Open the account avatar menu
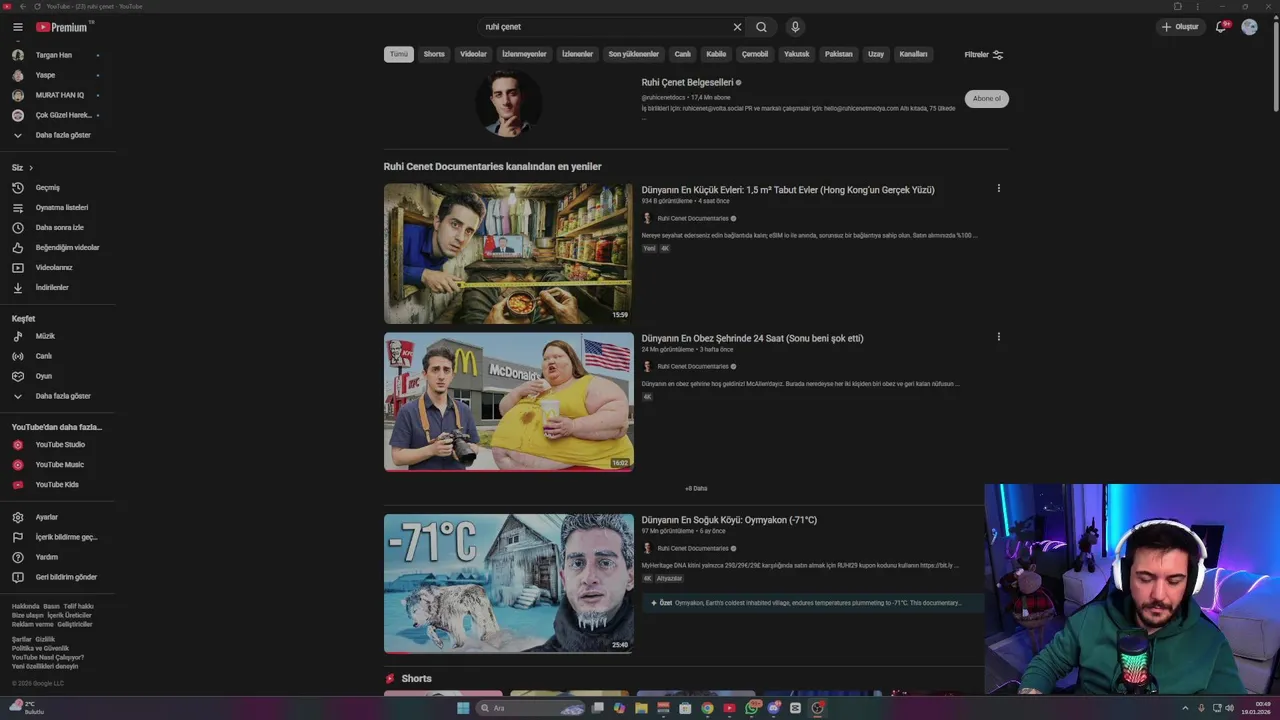 [x=1249, y=27]
